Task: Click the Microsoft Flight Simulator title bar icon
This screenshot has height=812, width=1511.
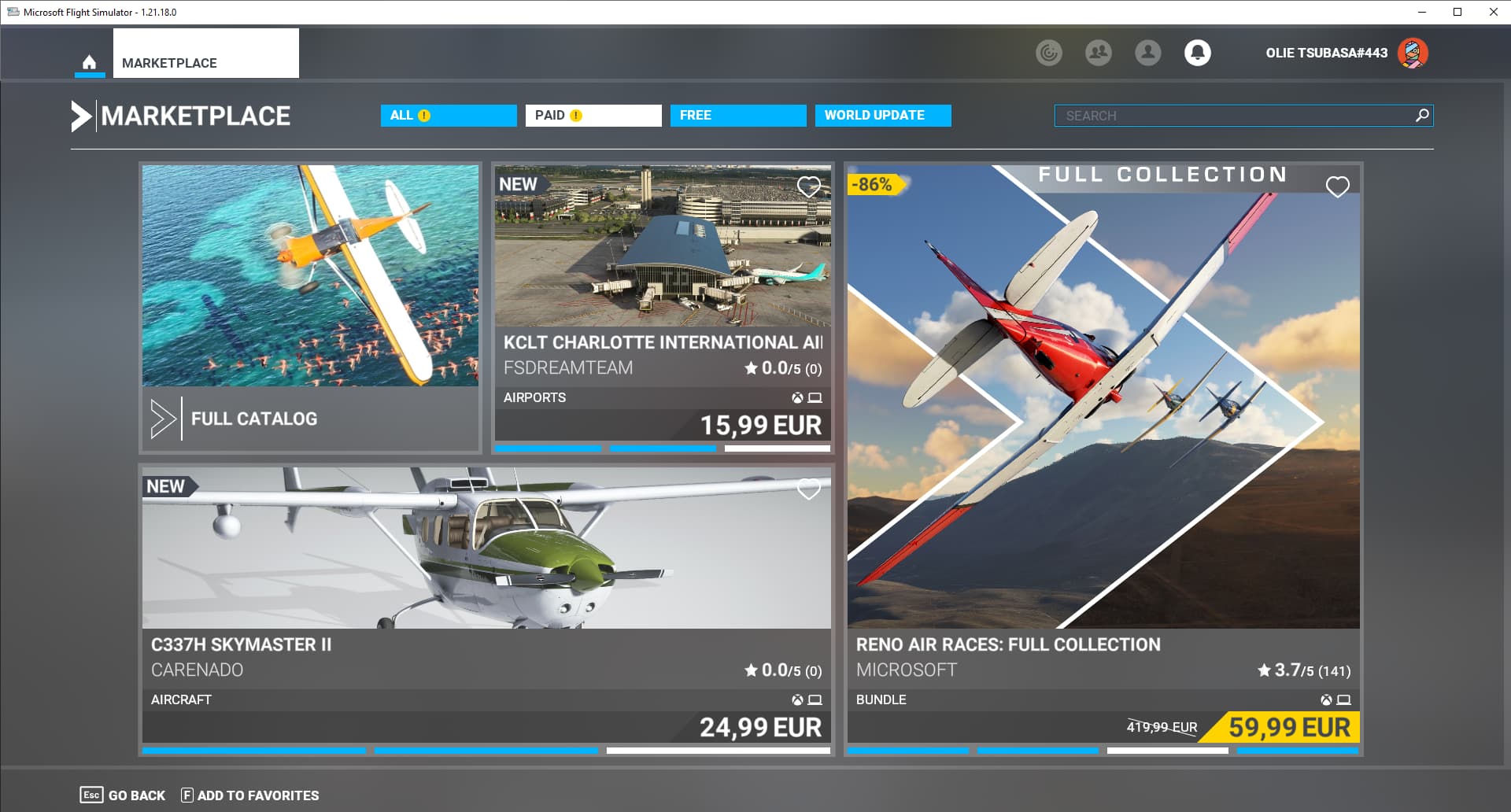Action: pos(13,12)
